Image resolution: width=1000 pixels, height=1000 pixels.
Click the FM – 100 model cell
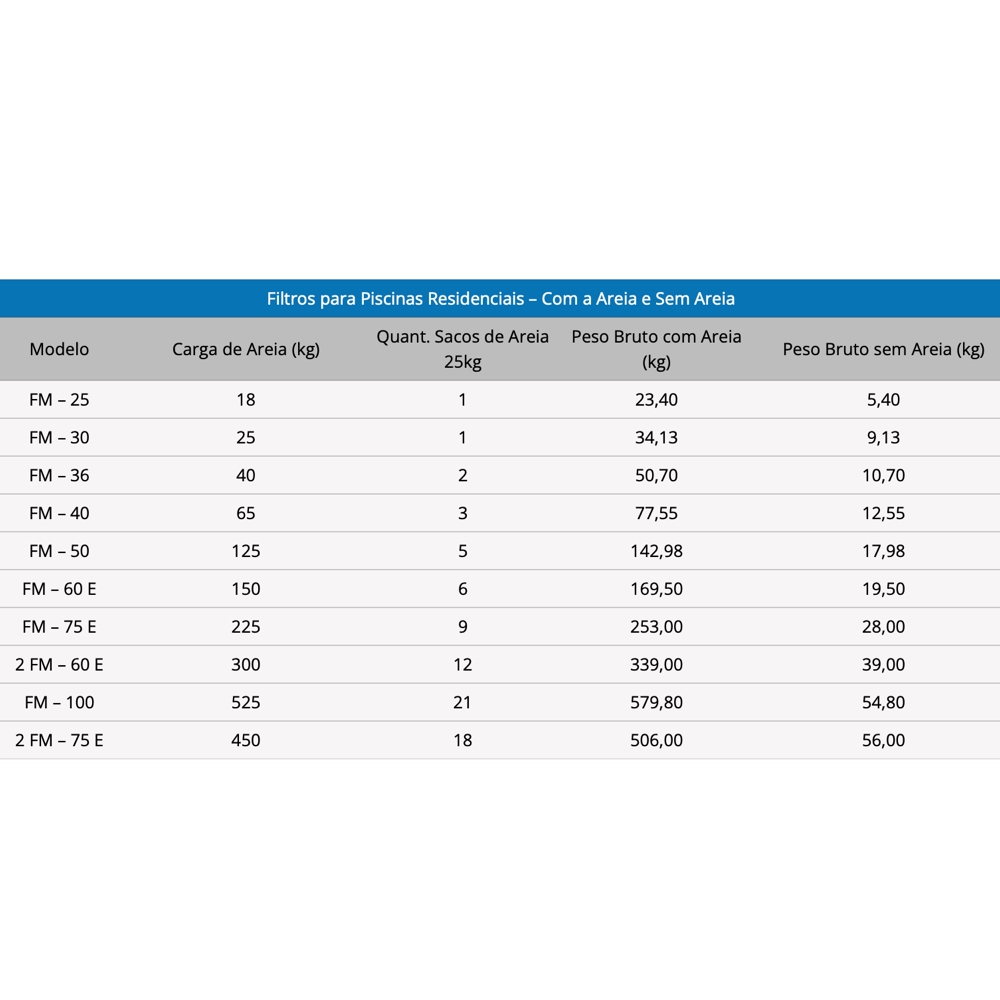[x=59, y=703]
